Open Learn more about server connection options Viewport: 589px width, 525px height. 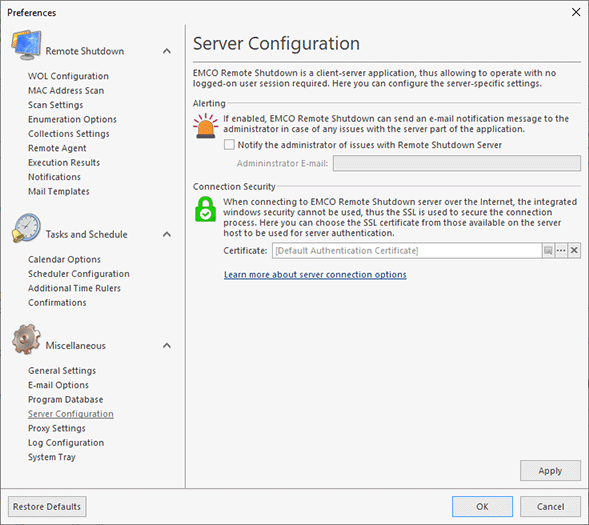315,275
